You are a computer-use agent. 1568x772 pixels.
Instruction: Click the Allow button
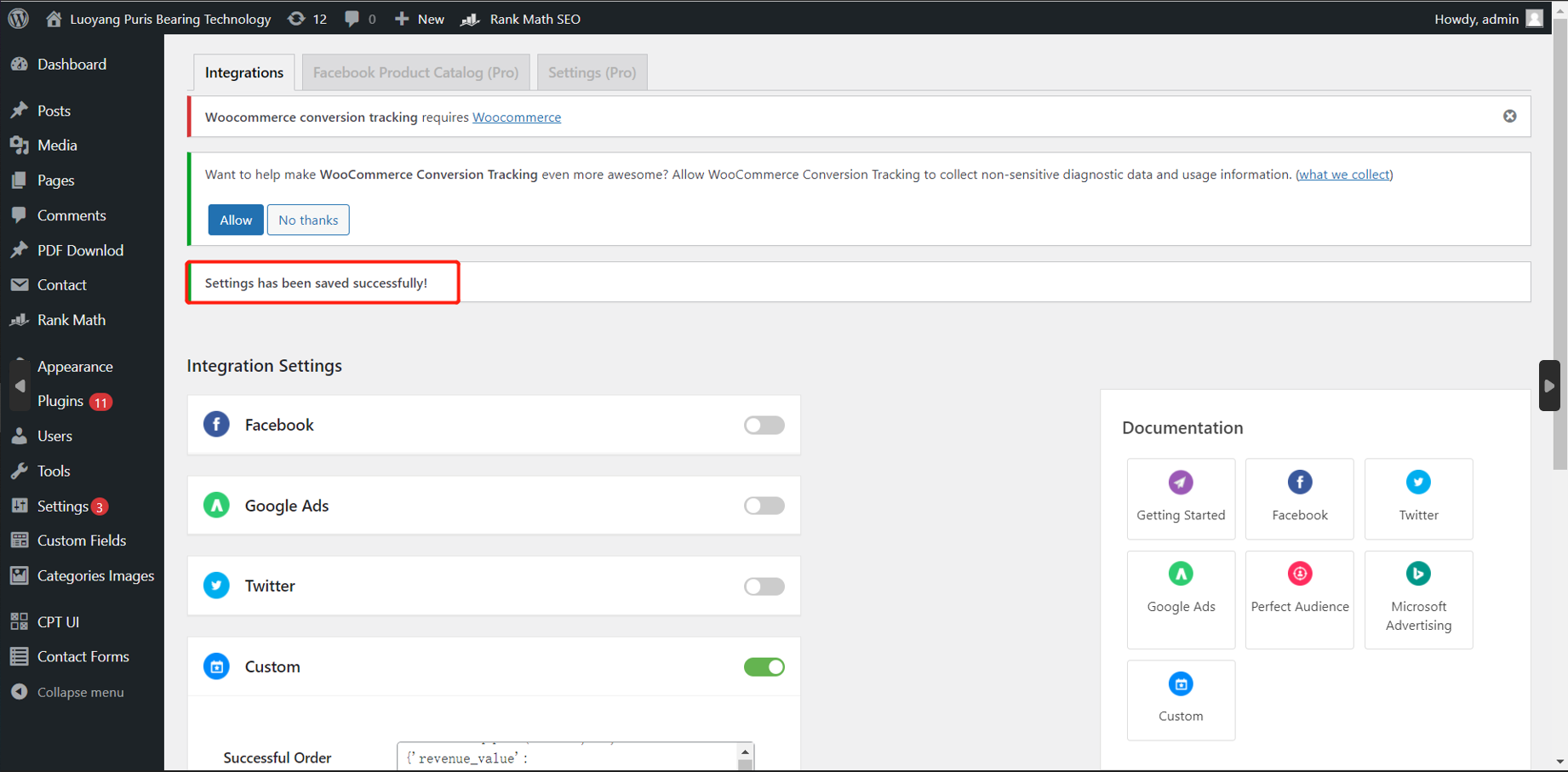click(236, 220)
